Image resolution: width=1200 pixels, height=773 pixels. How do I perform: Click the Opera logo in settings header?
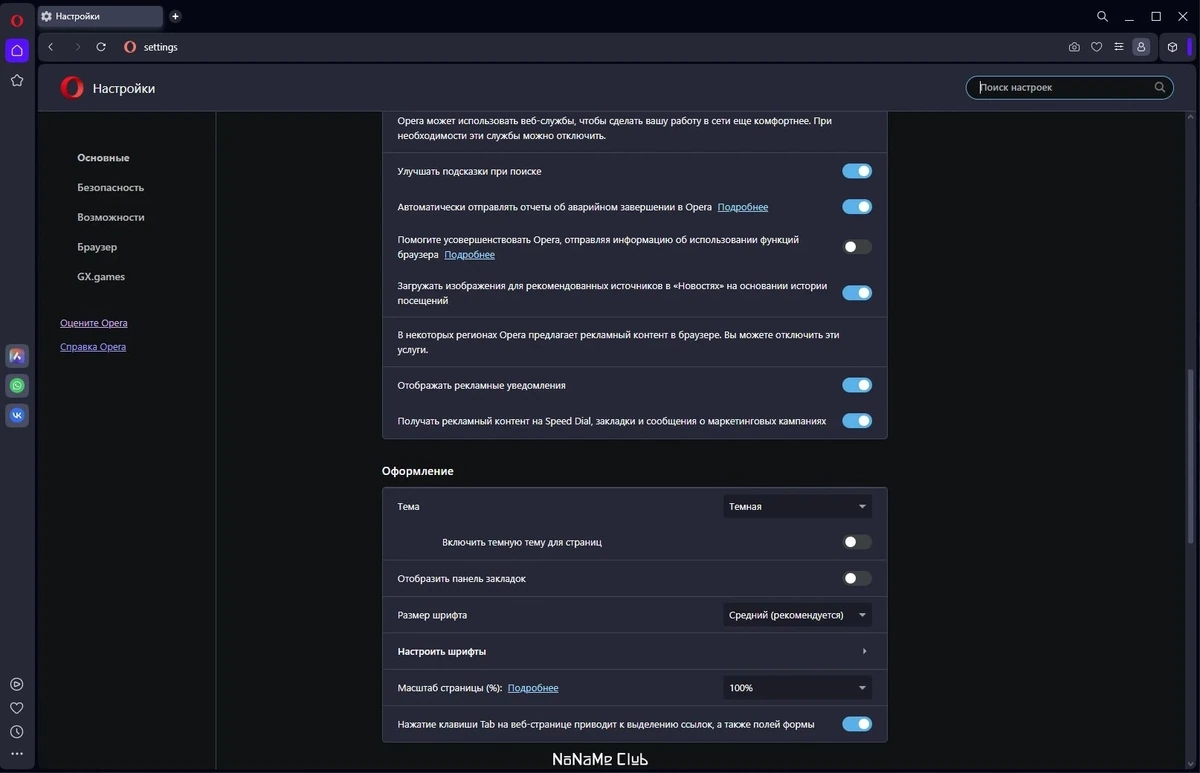(x=72, y=88)
